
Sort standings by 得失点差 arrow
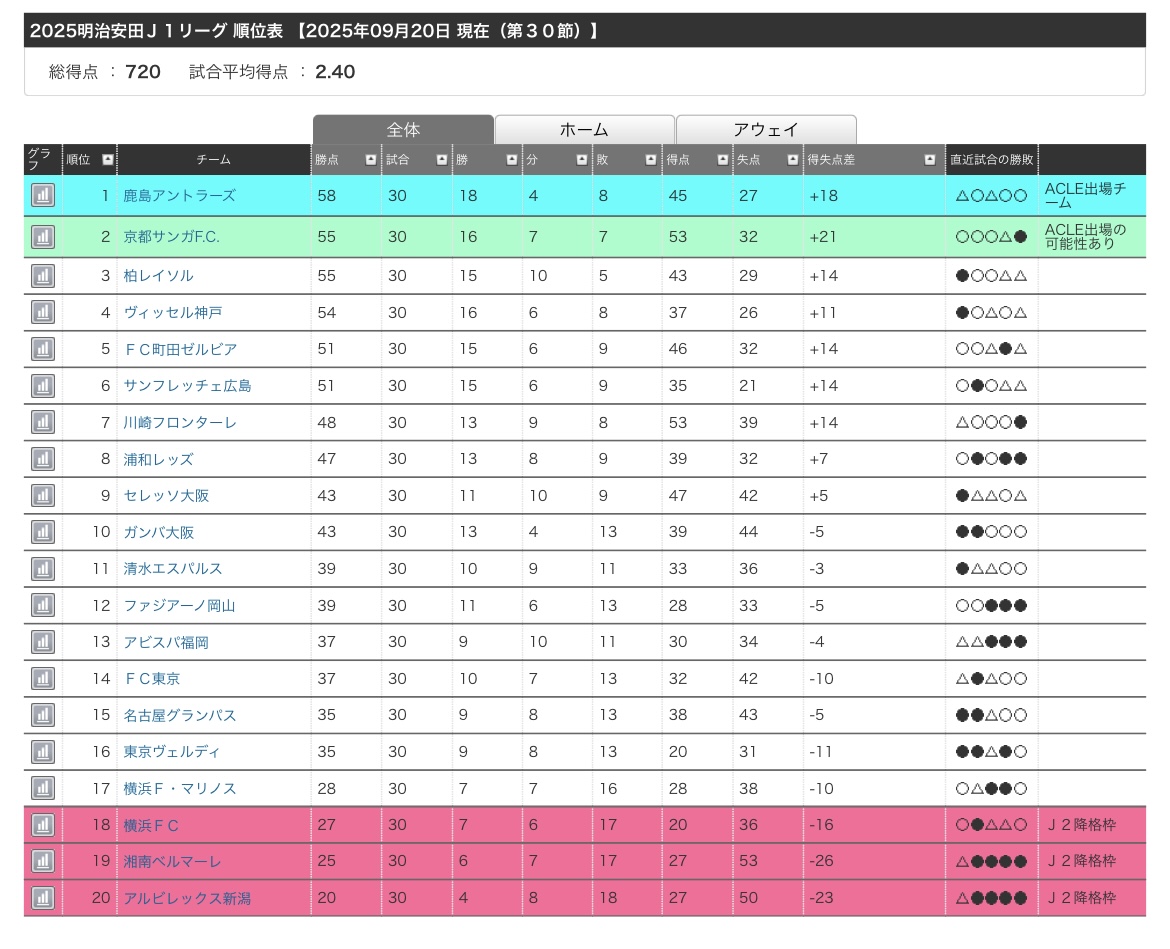[x=932, y=160]
